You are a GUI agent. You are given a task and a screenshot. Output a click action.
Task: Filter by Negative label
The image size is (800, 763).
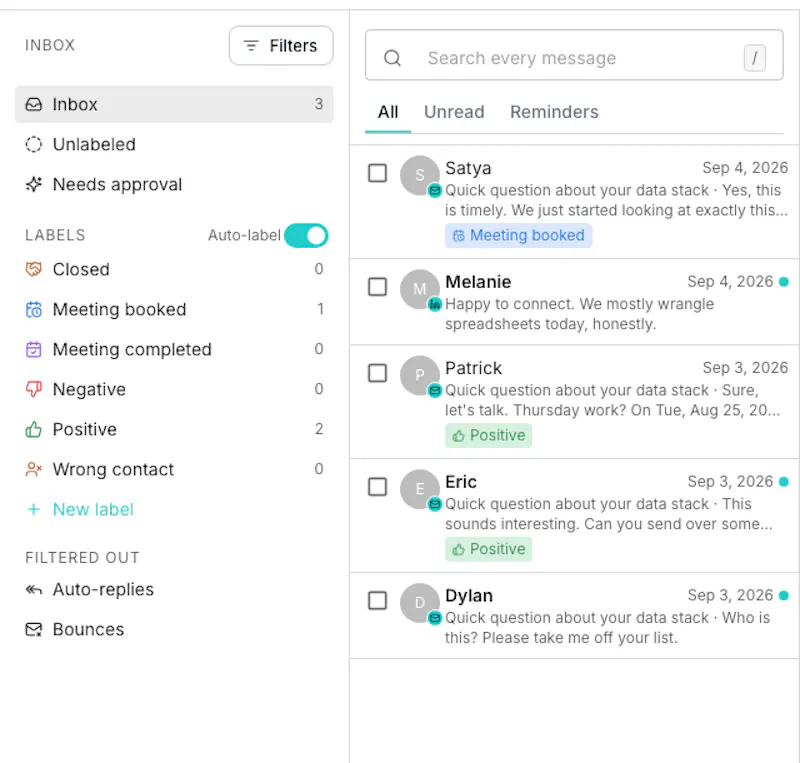click(174, 389)
